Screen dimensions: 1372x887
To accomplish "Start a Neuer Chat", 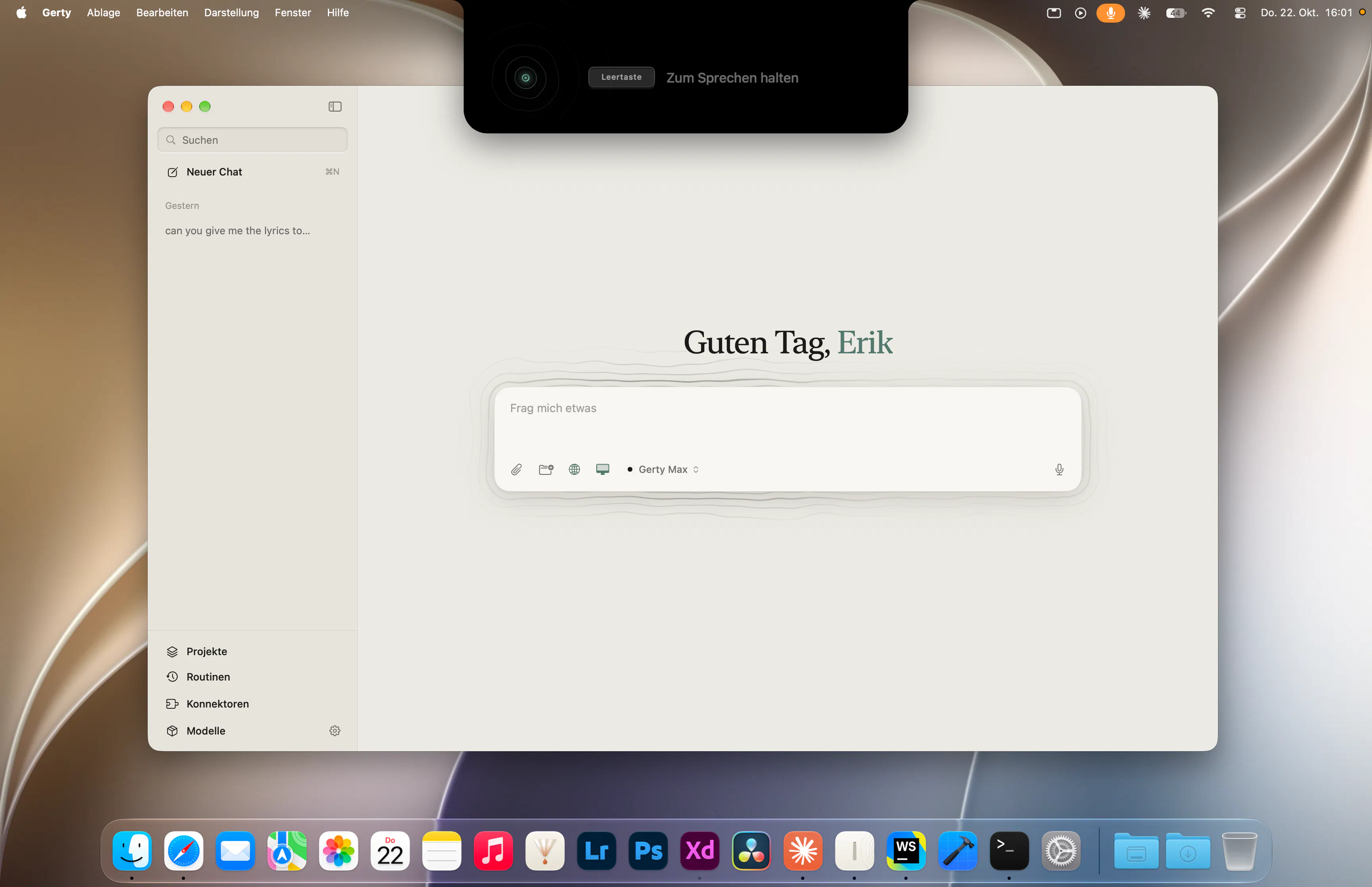I will 252,172.
